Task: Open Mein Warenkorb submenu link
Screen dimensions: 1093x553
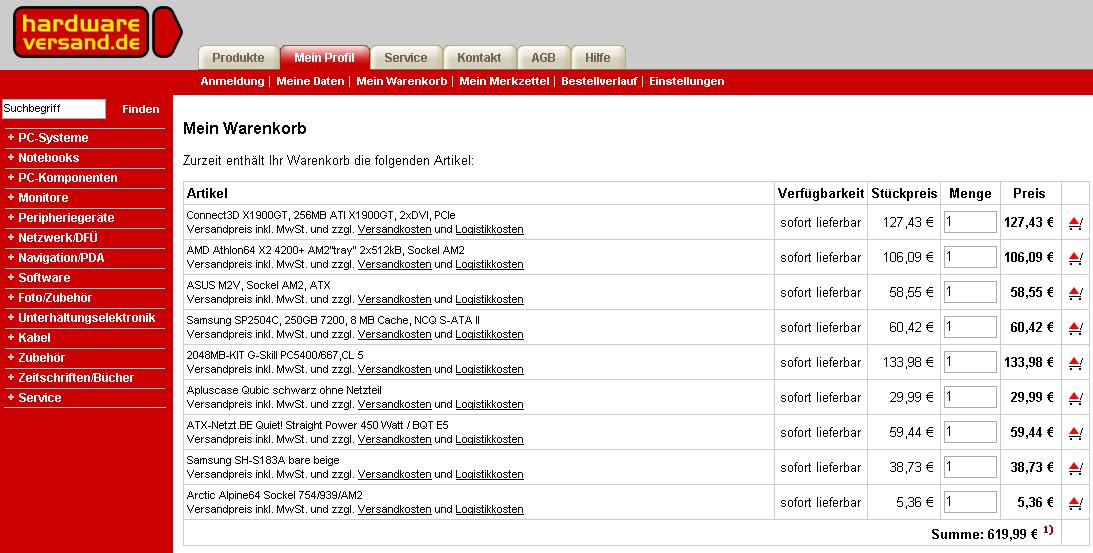Action: tap(402, 82)
